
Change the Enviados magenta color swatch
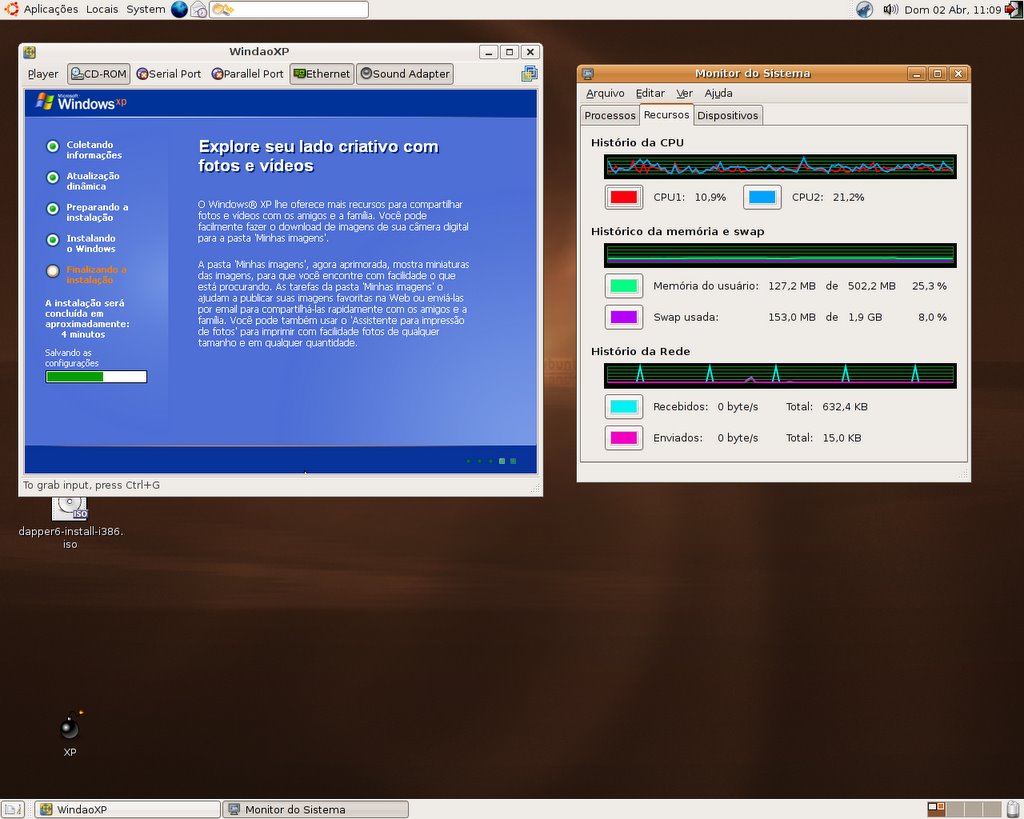(624, 438)
